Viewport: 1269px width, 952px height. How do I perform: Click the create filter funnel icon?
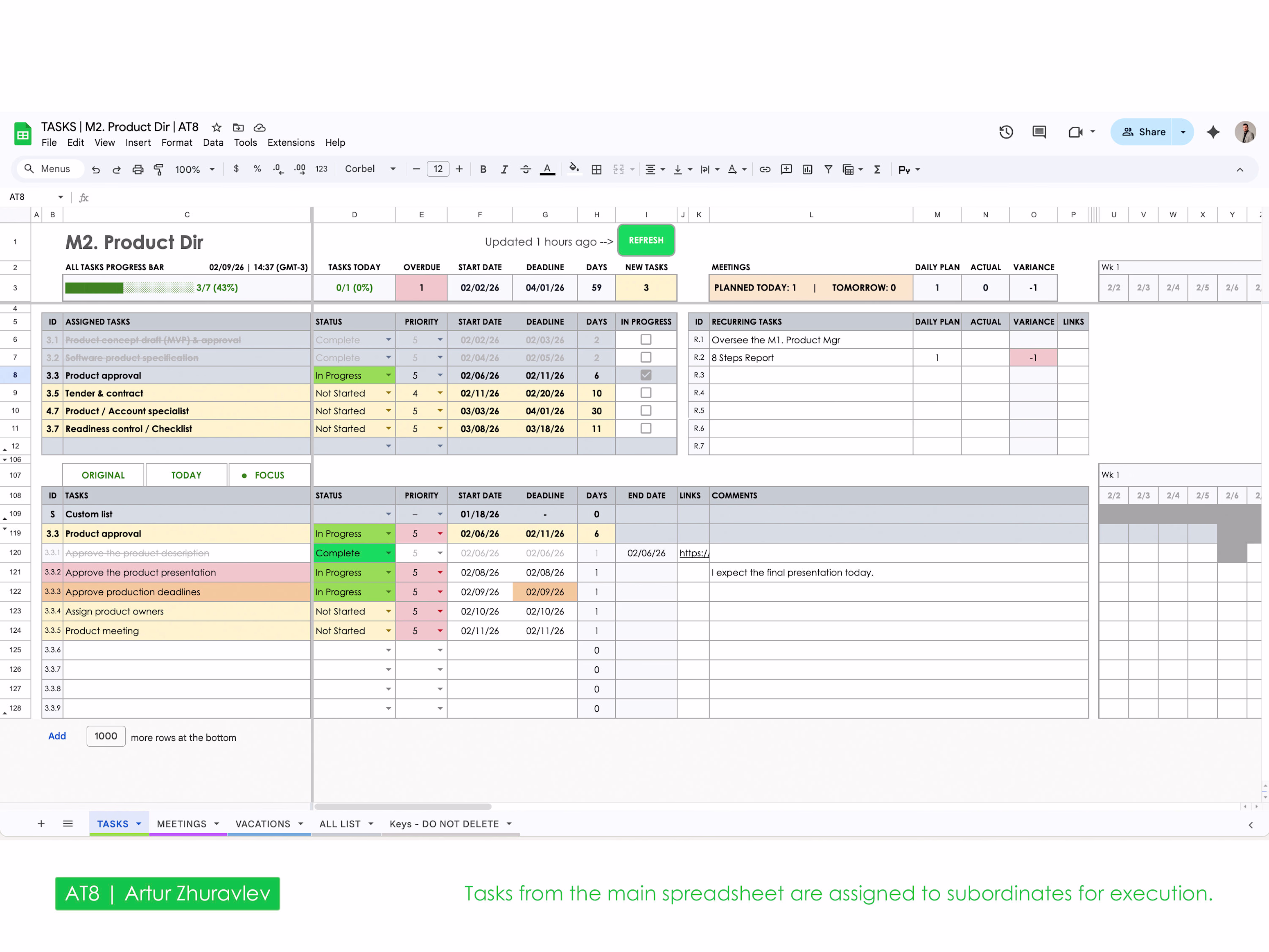click(x=829, y=169)
